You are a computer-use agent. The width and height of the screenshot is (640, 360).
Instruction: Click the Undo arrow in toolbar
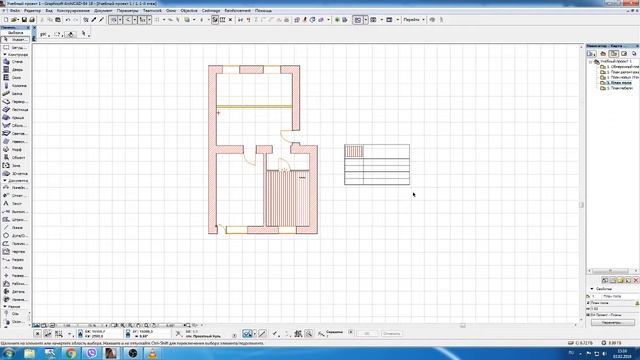68,20
